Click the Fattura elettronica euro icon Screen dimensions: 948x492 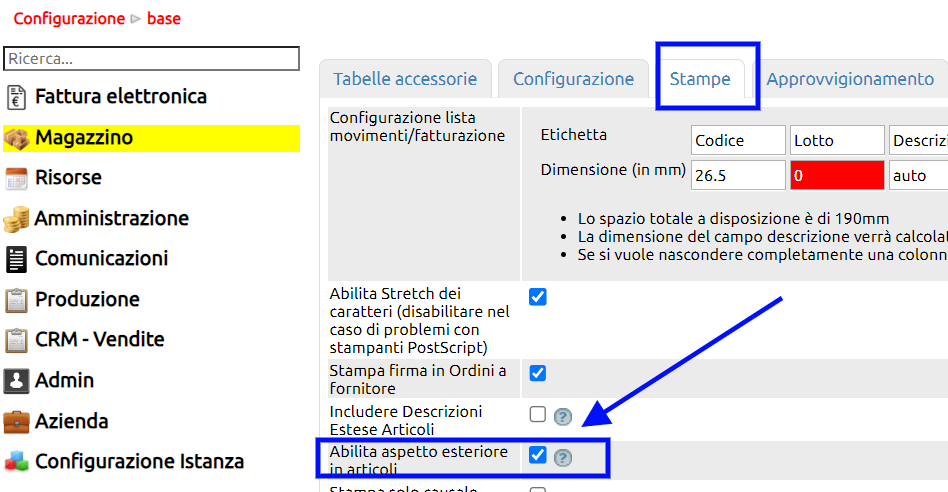point(16,97)
